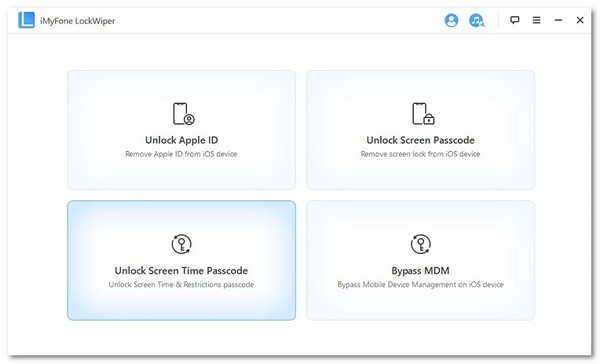Click the Bypass MDM key icon
Screen dimensions: 600x364
click(421, 244)
